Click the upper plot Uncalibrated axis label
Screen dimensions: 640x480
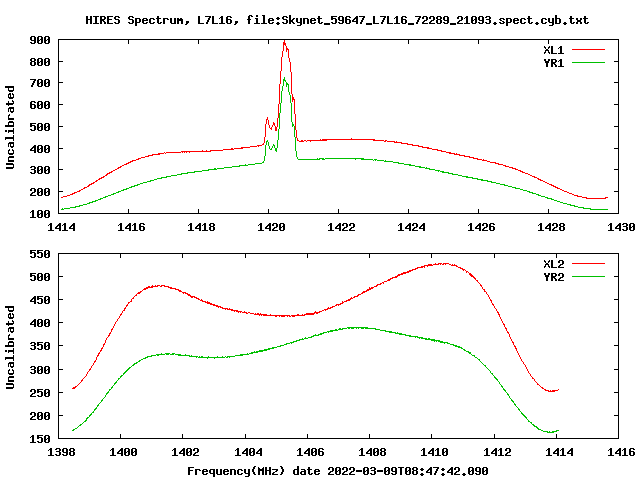tap(10, 127)
